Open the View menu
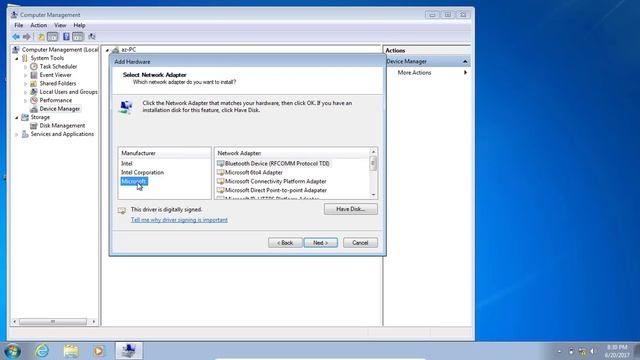This screenshot has width=640, height=360. [60, 25]
